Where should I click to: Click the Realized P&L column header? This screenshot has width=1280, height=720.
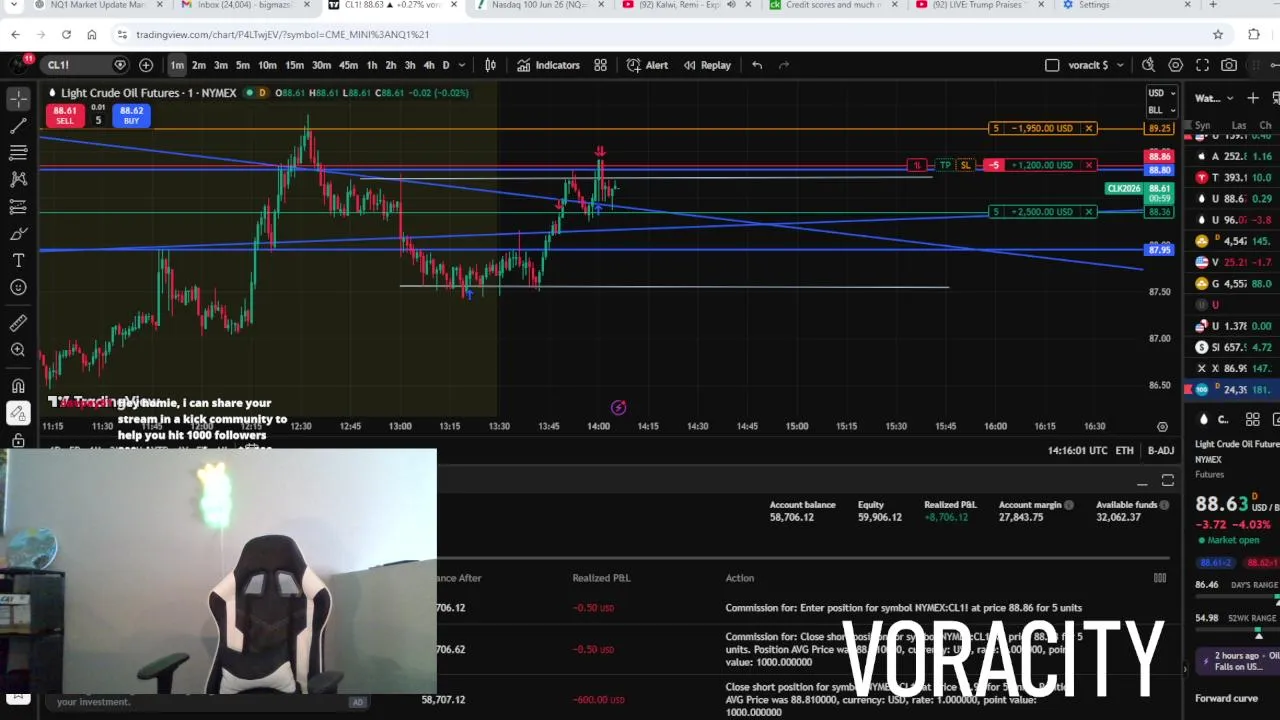tap(601, 578)
